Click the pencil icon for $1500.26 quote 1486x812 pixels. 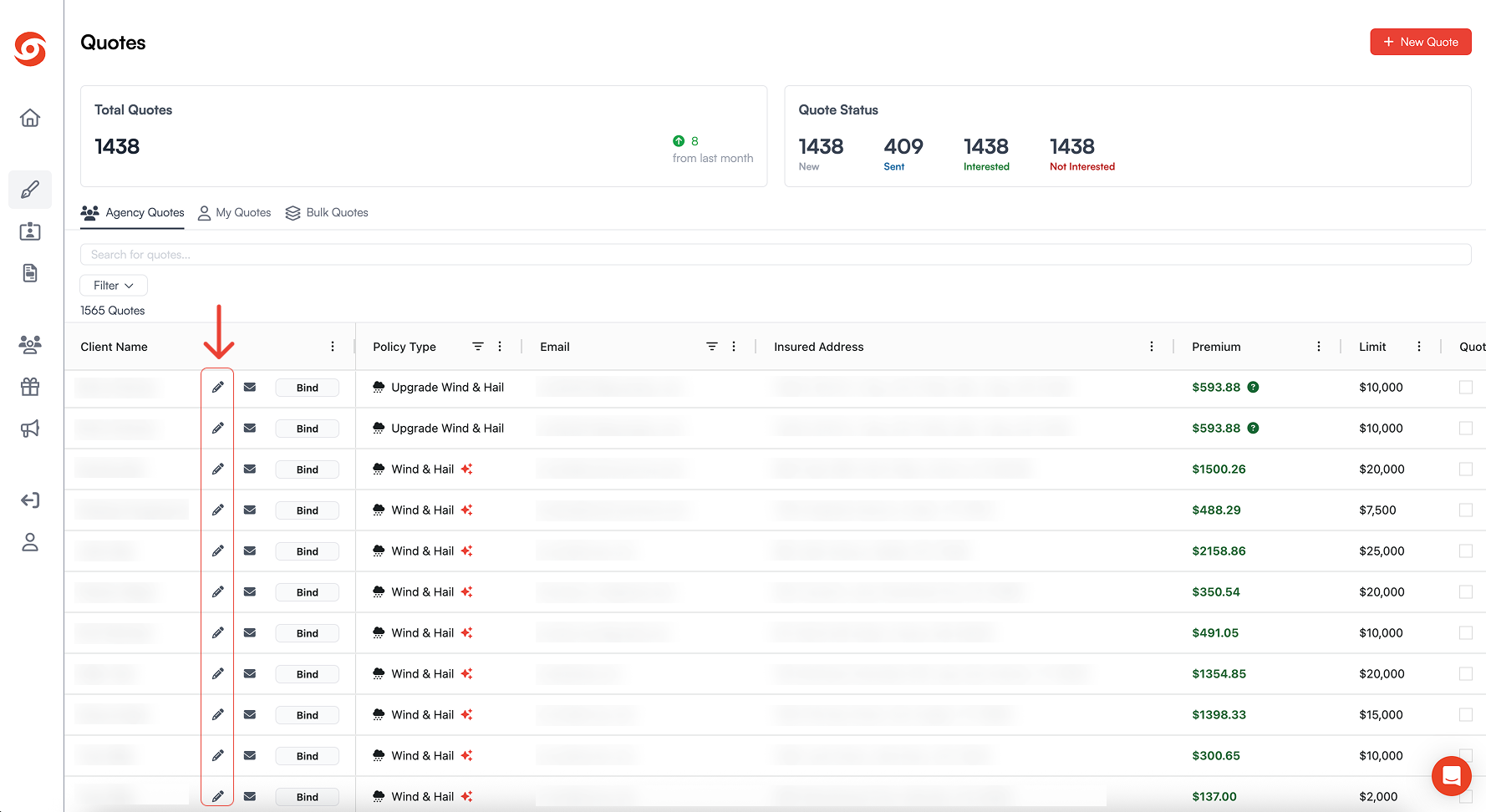point(218,469)
